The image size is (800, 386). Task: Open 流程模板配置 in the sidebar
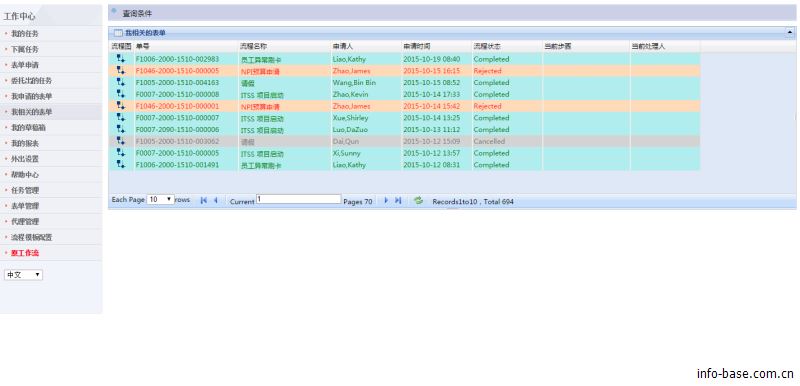point(31,238)
